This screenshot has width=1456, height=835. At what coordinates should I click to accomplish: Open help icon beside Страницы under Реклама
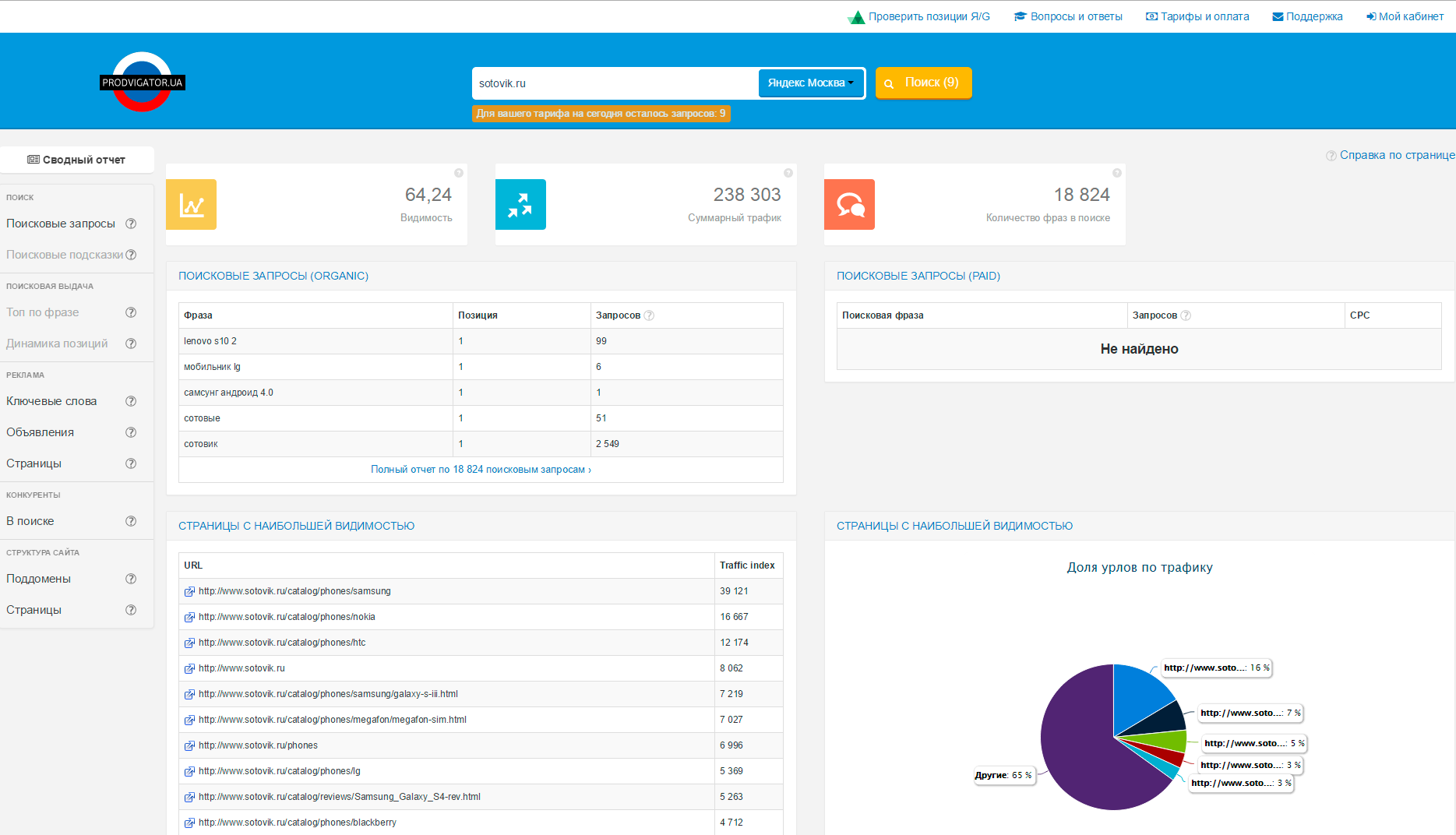[131, 463]
